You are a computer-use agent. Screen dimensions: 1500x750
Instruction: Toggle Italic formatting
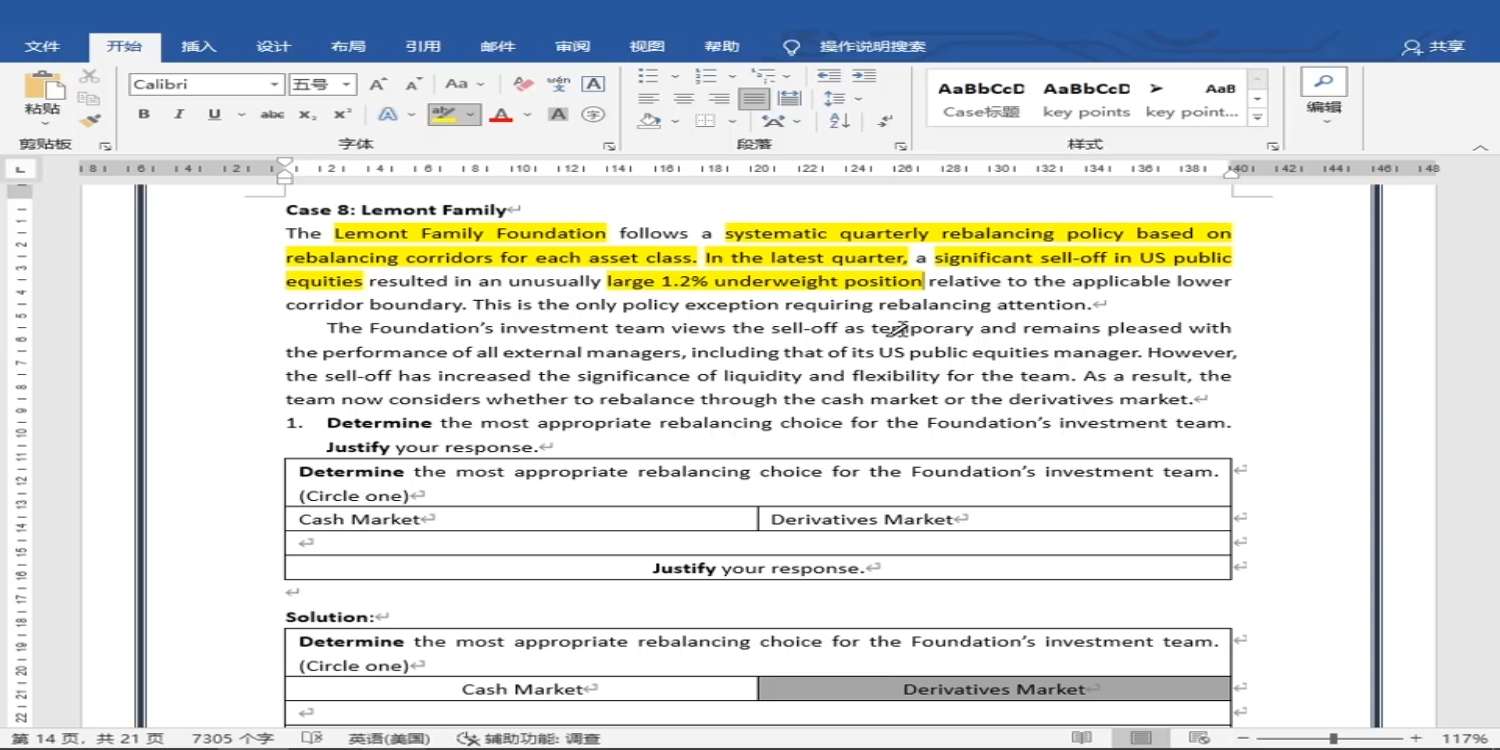pyautogui.click(x=179, y=115)
